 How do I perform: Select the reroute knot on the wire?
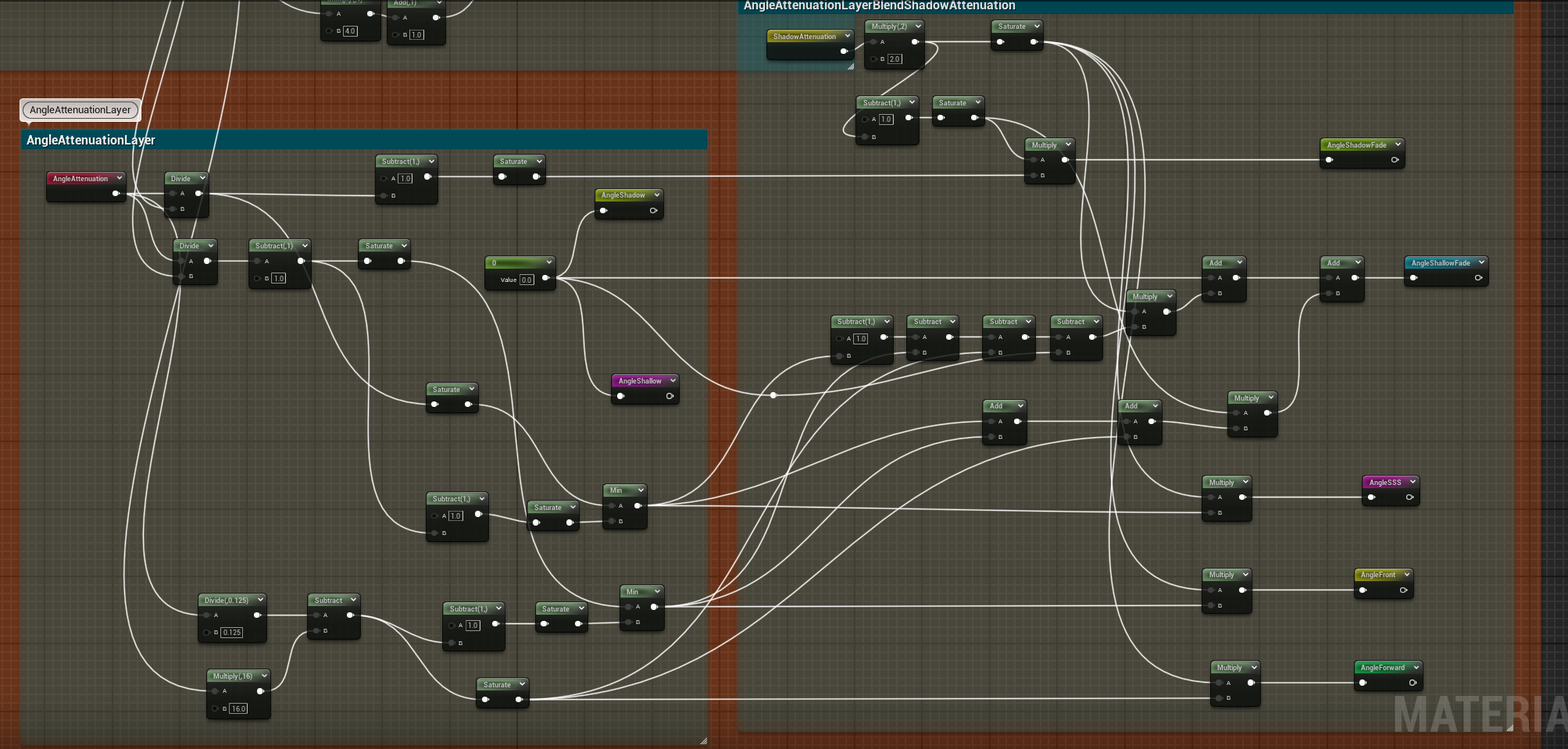click(x=773, y=395)
